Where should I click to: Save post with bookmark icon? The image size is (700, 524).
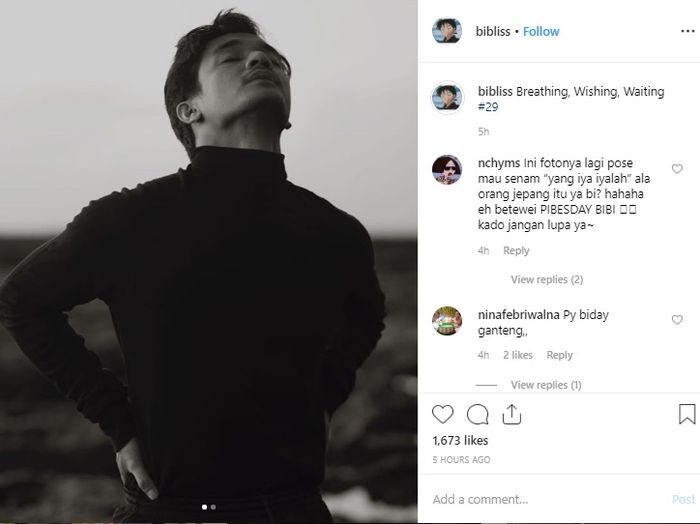point(687,414)
